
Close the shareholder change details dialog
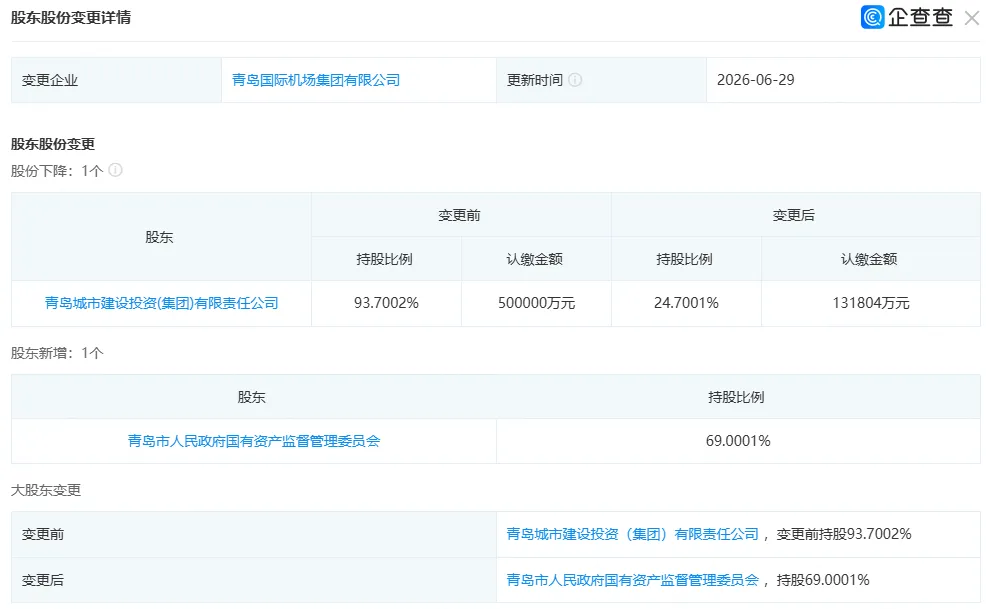click(972, 18)
